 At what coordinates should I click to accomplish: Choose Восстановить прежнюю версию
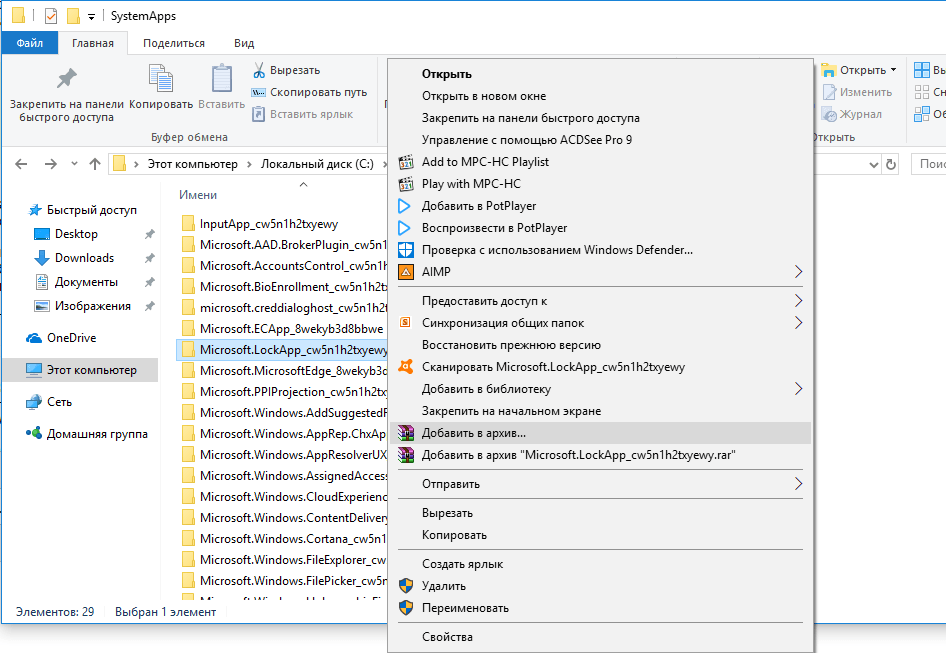pos(600,345)
